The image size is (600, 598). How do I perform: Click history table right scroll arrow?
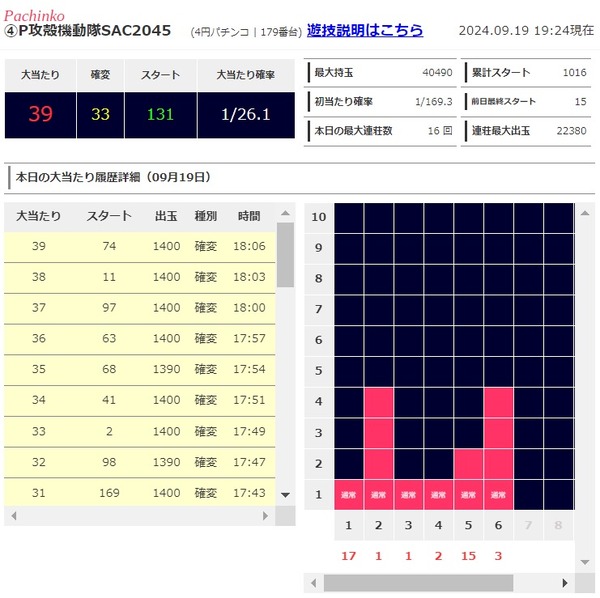click(265, 516)
